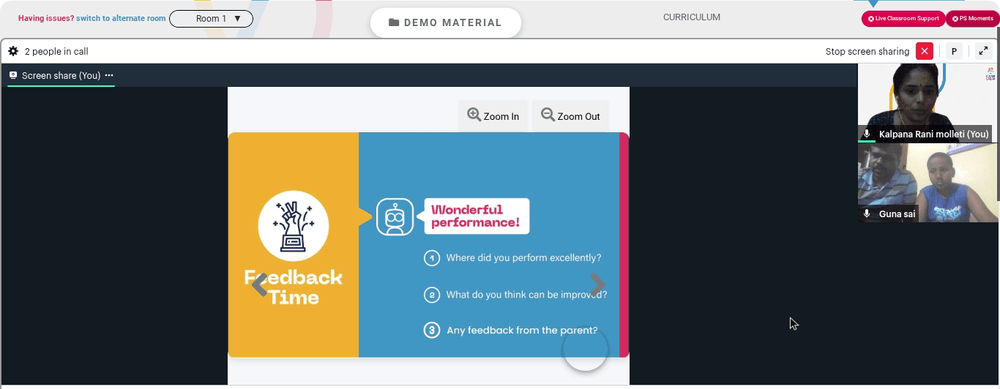Click the Feedback Time heading
Image resolution: width=1000 pixels, height=389 pixels.
pyautogui.click(x=293, y=287)
